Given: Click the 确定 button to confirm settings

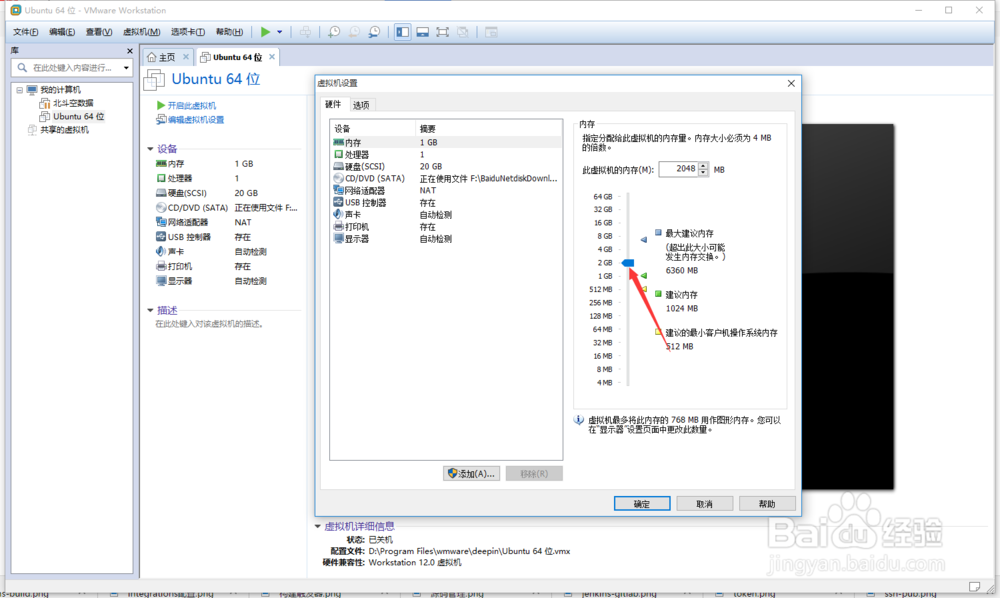Looking at the screenshot, I should click(641, 503).
